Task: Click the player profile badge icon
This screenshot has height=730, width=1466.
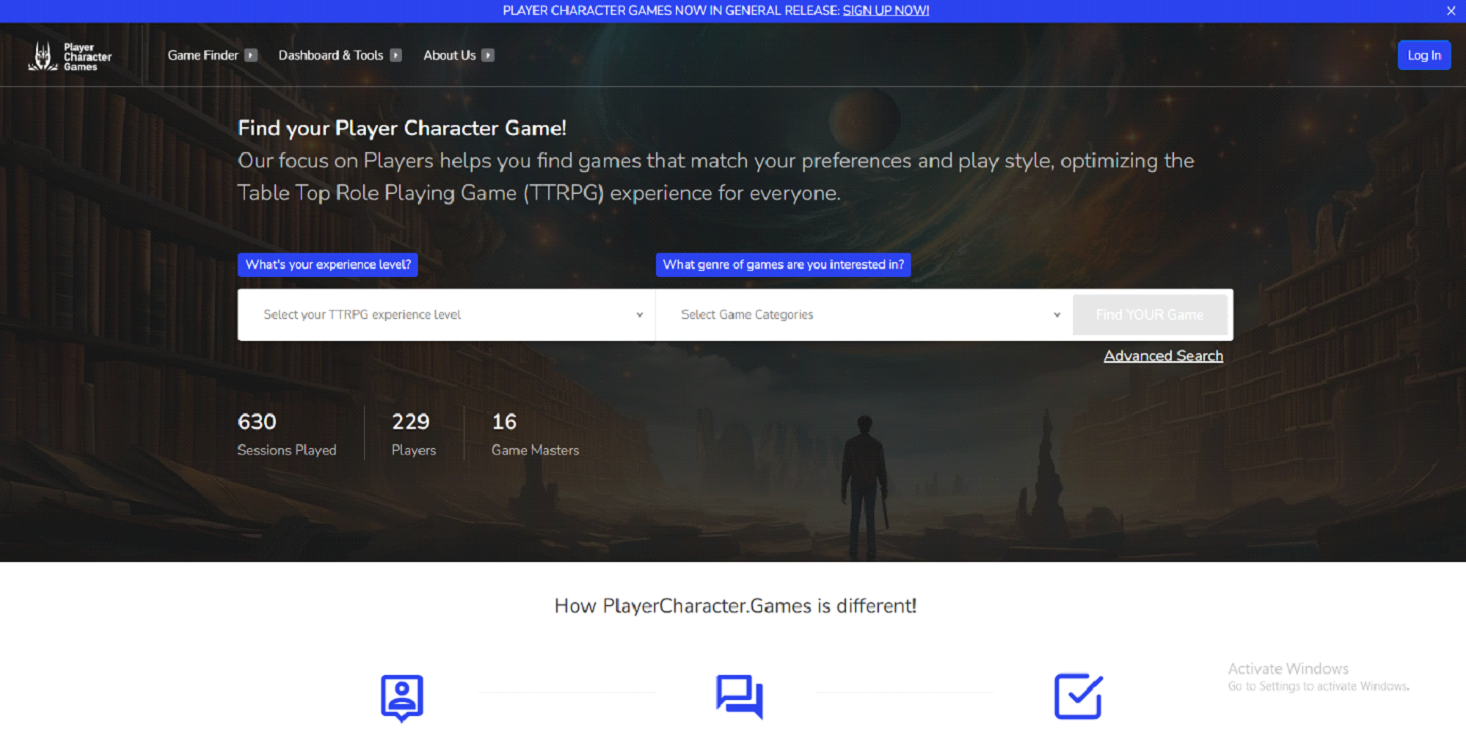Action: (402, 697)
